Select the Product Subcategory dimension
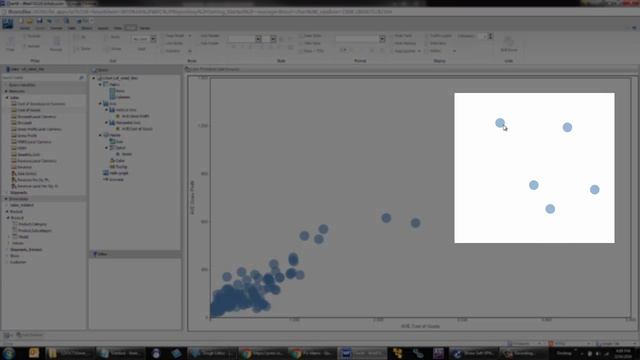This screenshot has height=360, width=640. (34, 231)
